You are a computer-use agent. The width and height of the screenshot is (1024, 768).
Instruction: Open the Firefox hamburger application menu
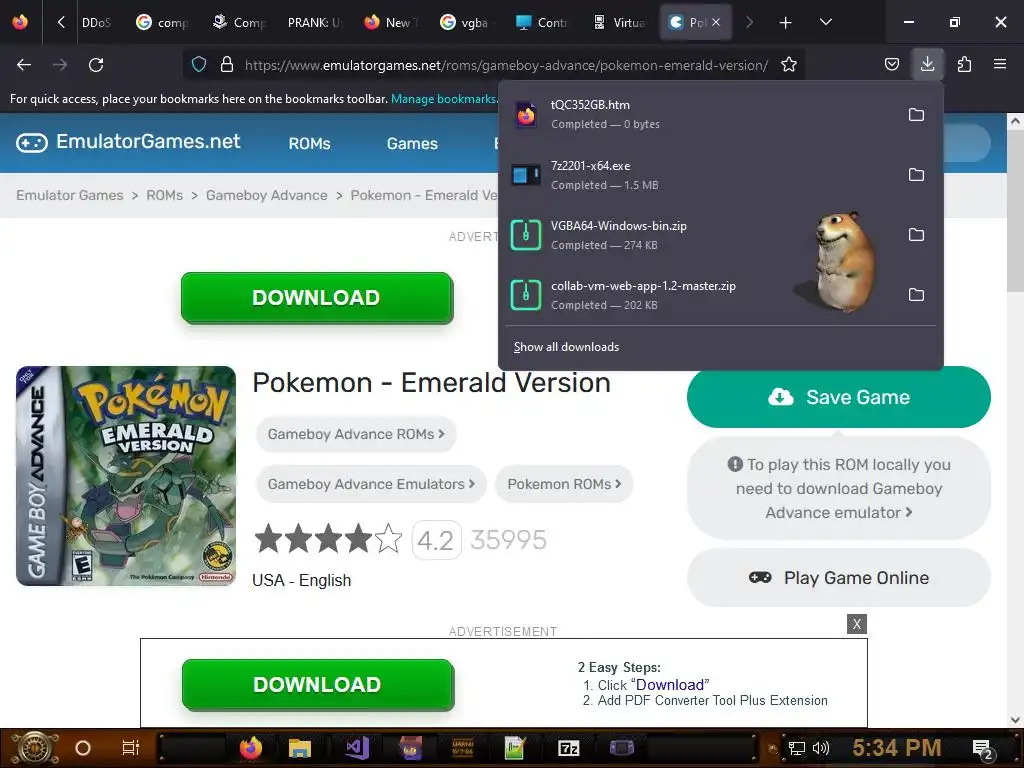(x=1000, y=65)
